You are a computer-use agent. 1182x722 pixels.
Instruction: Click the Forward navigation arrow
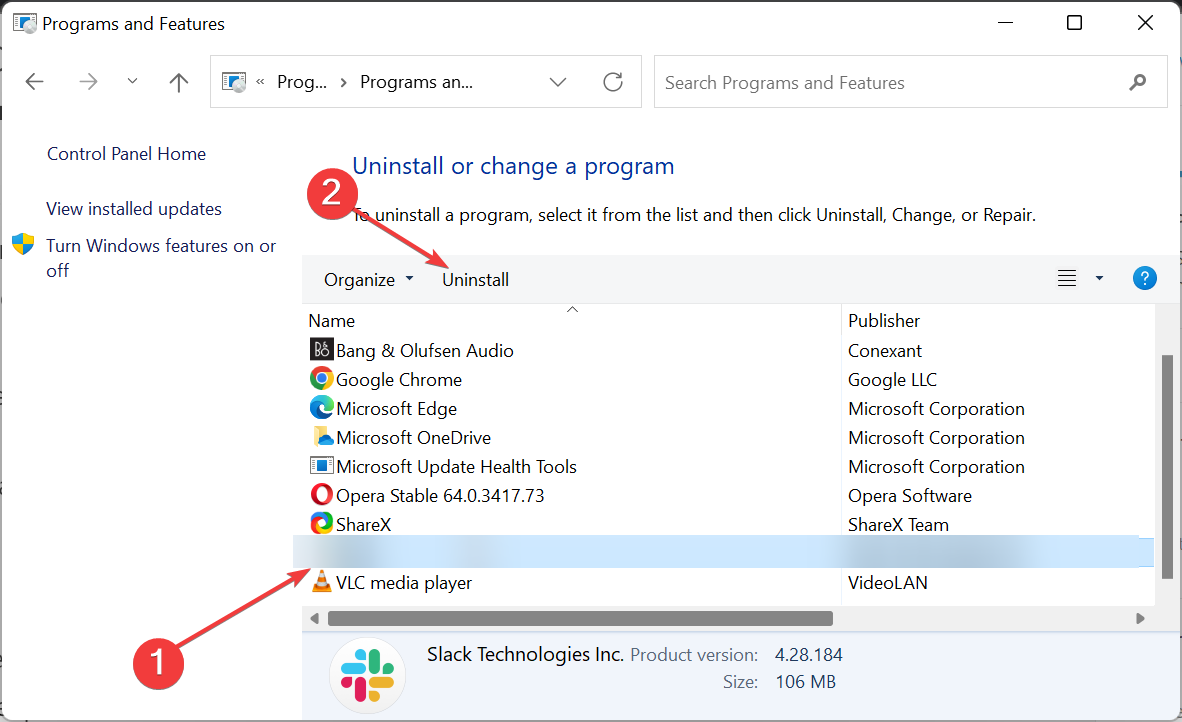coord(88,81)
